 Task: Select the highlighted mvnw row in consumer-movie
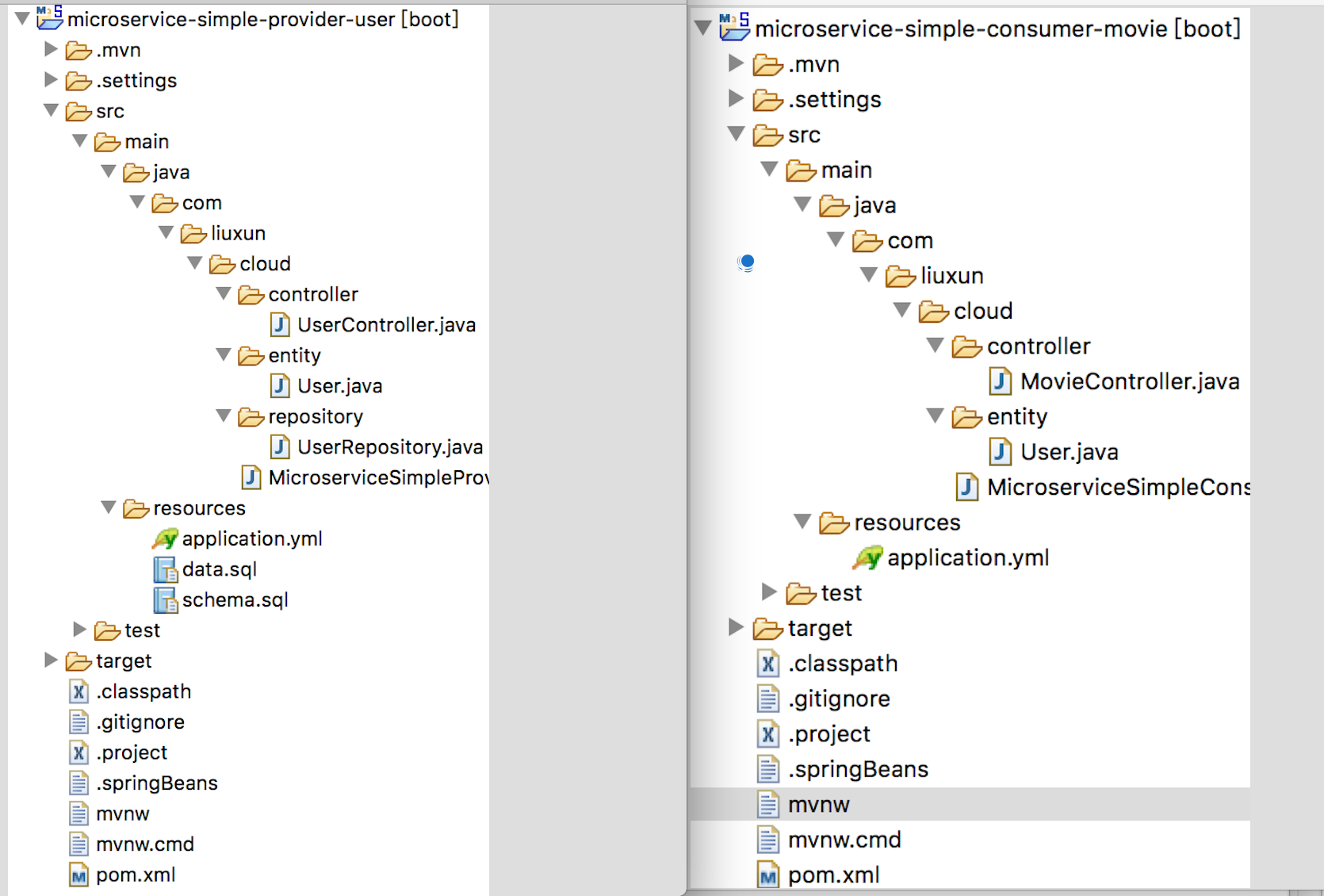coord(970,804)
